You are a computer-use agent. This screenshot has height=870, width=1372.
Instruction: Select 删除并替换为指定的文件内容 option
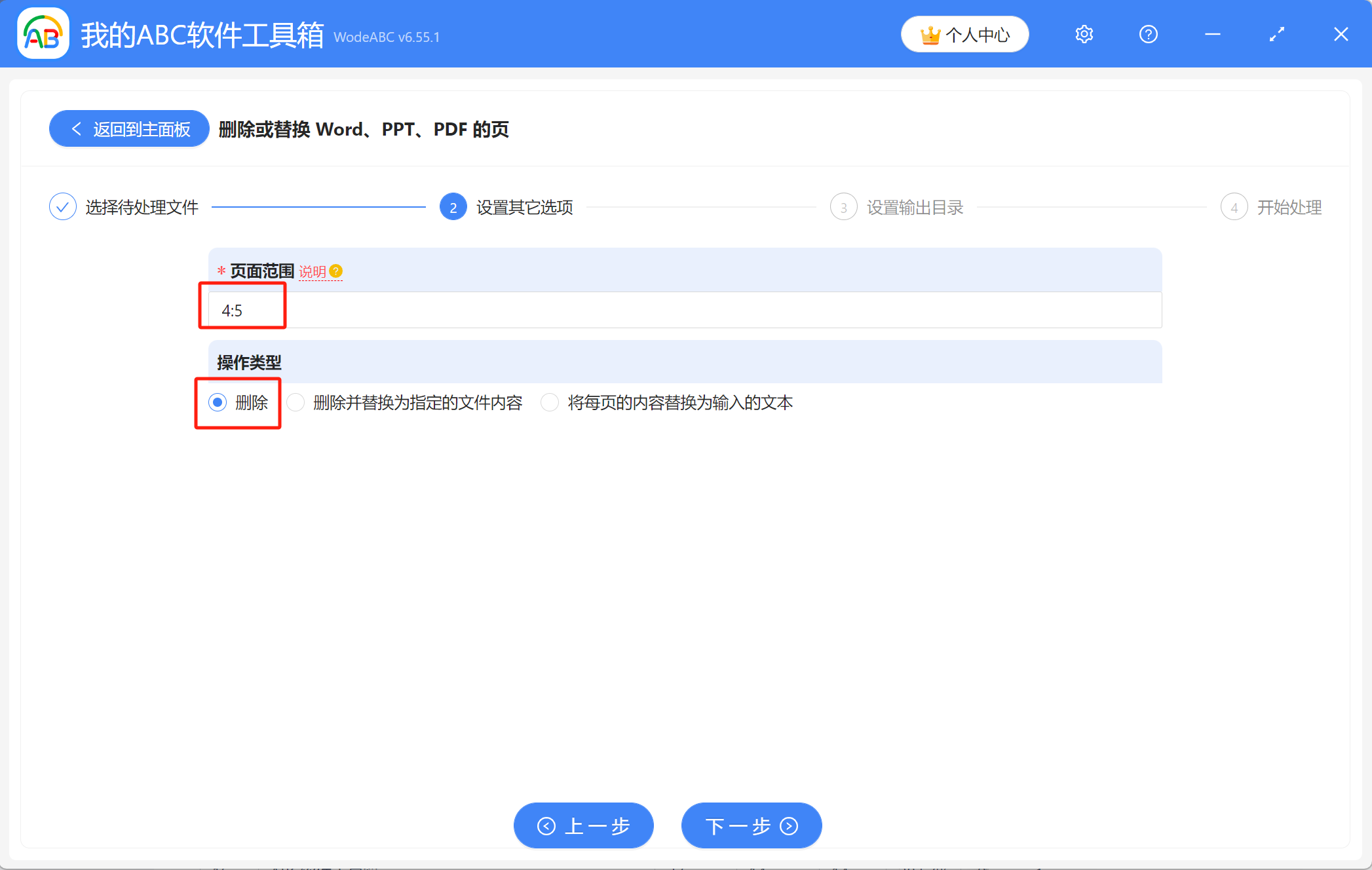(295, 402)
